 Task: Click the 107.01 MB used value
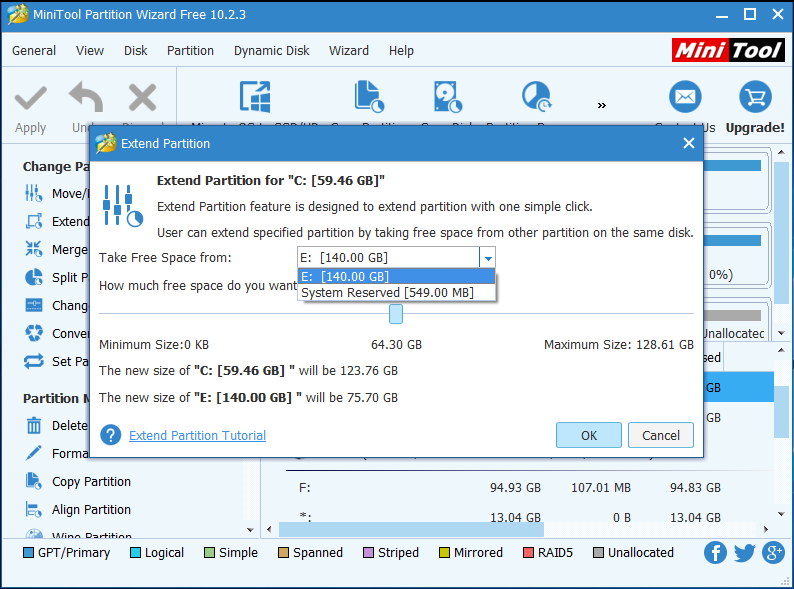coord(601,488)
